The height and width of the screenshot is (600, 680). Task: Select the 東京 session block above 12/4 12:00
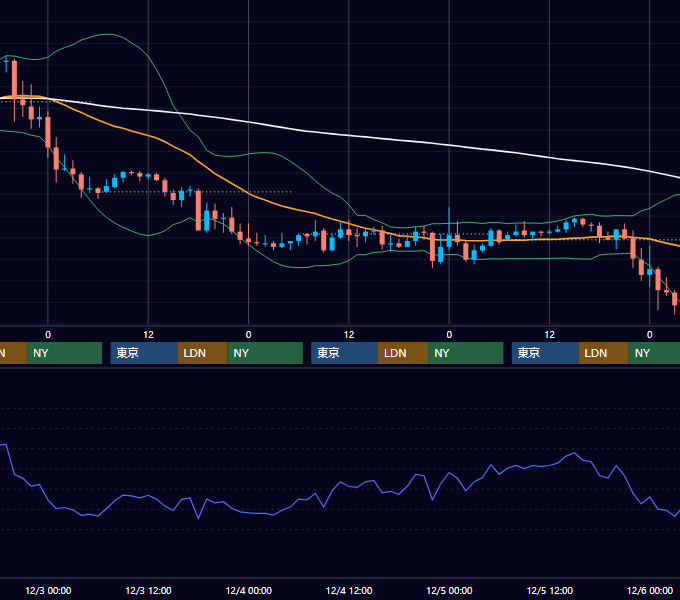[x=345, y=353]
